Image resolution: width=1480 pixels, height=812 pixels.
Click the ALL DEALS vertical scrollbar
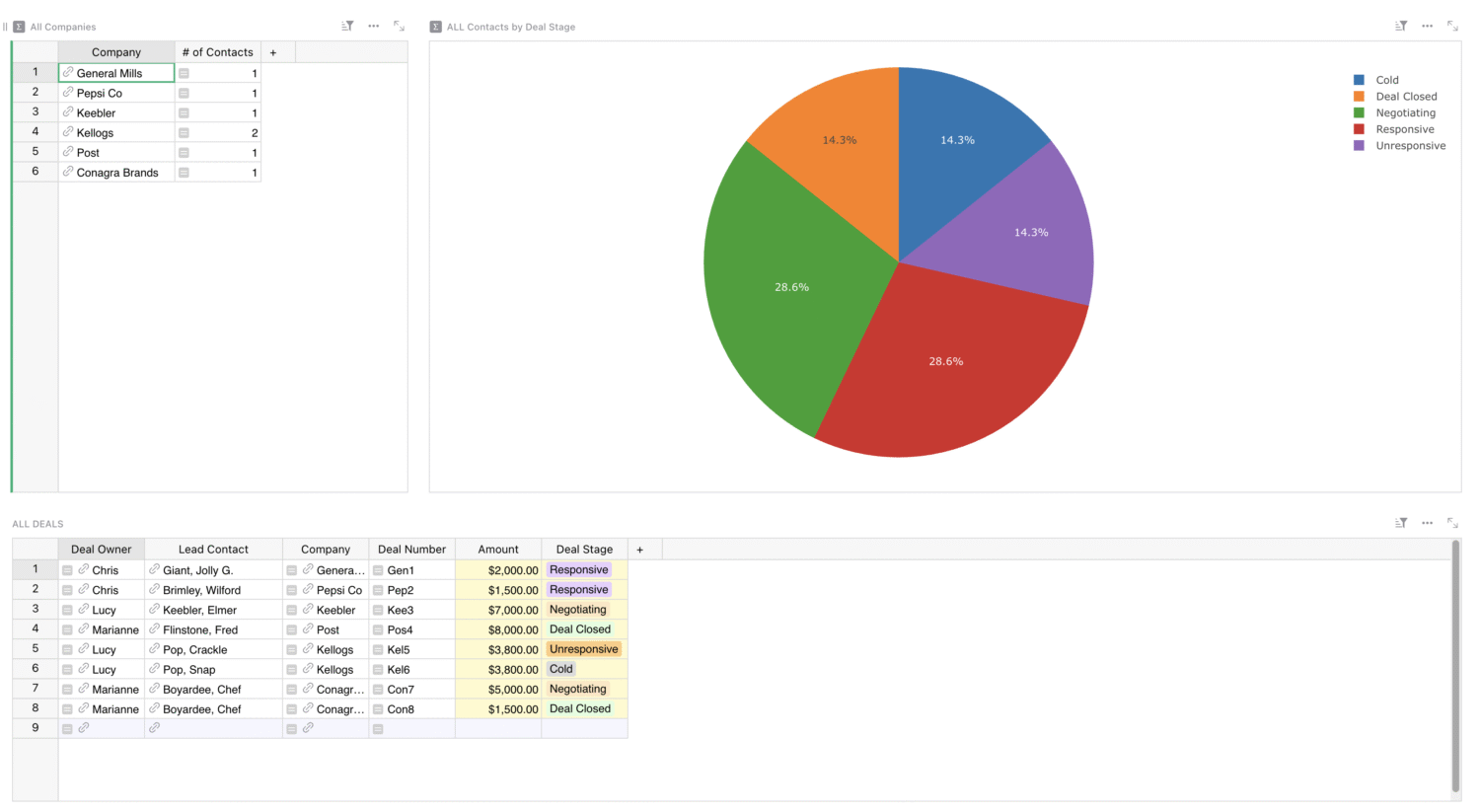(x=1455, y=666)
